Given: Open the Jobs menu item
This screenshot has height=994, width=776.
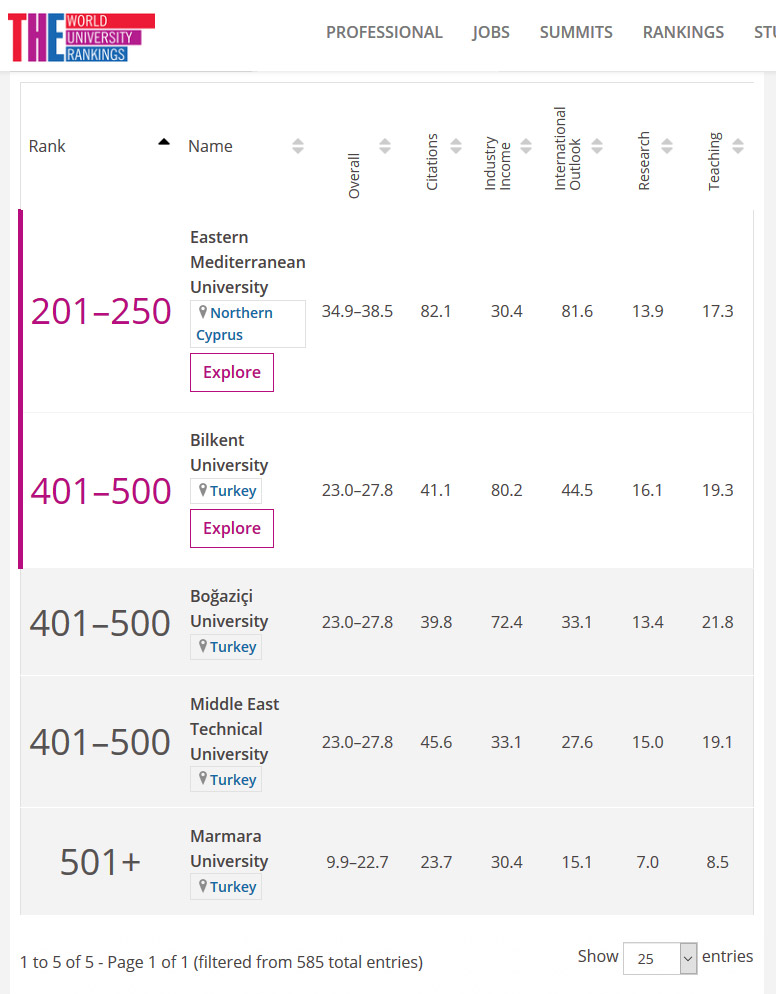Looking at the screenshot, I should 491,32.
